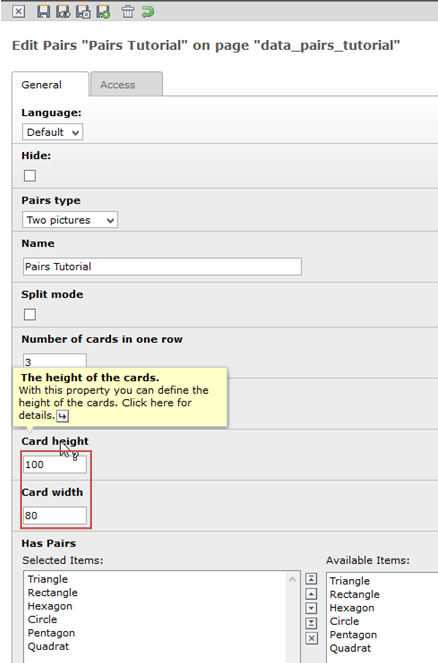
Task: Delete the record with the trash icon
Action: click(128, 11)
